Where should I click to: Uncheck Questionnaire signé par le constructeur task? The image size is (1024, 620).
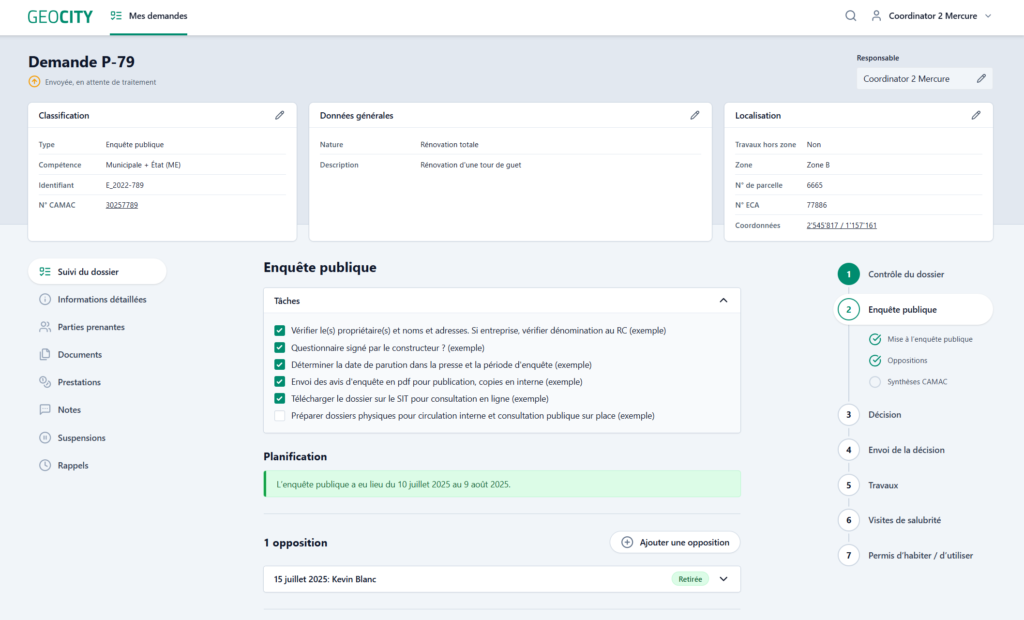point(280,347)
